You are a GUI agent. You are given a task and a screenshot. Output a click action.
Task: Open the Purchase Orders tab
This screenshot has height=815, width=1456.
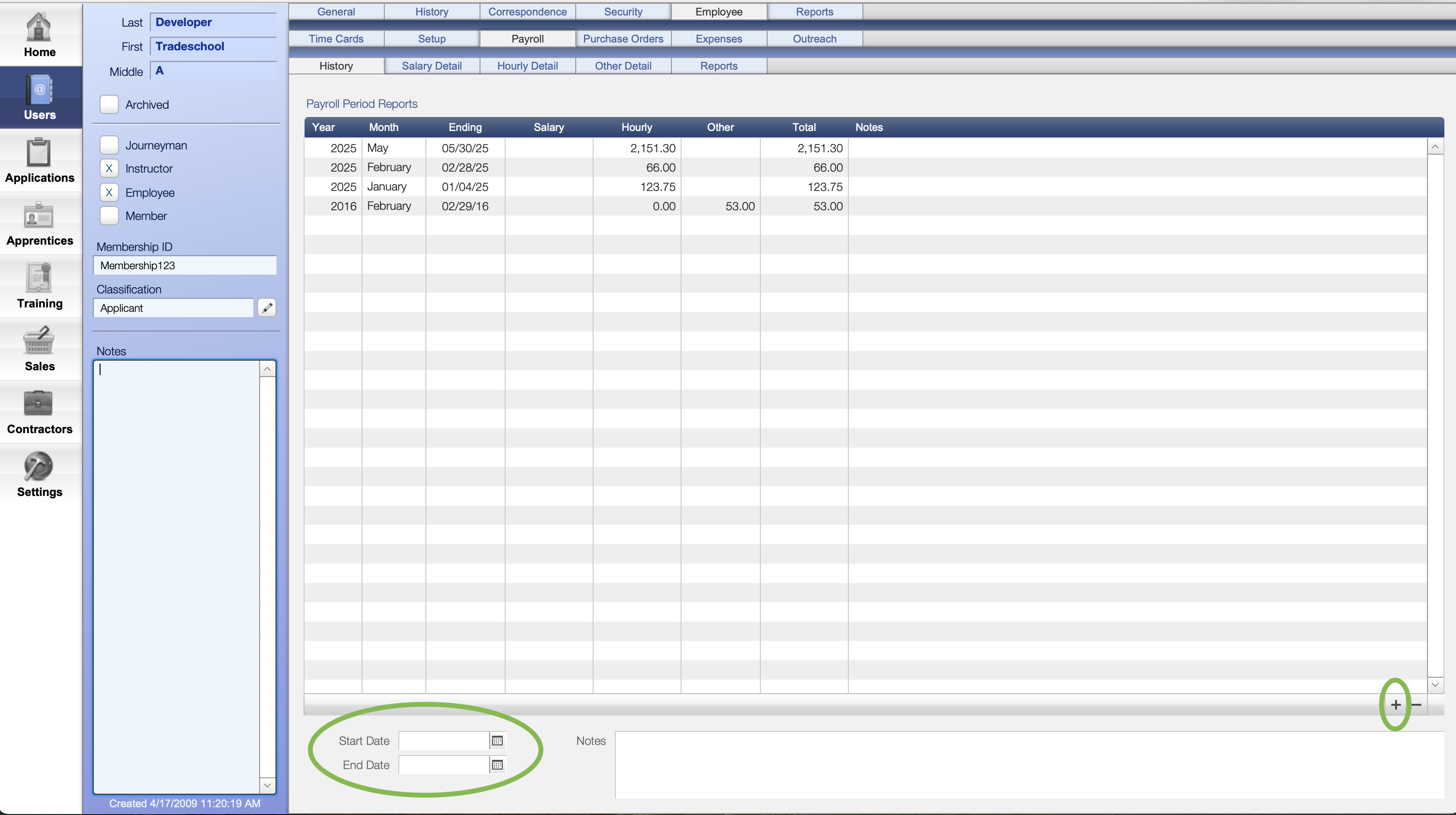[x=624, y=39]
